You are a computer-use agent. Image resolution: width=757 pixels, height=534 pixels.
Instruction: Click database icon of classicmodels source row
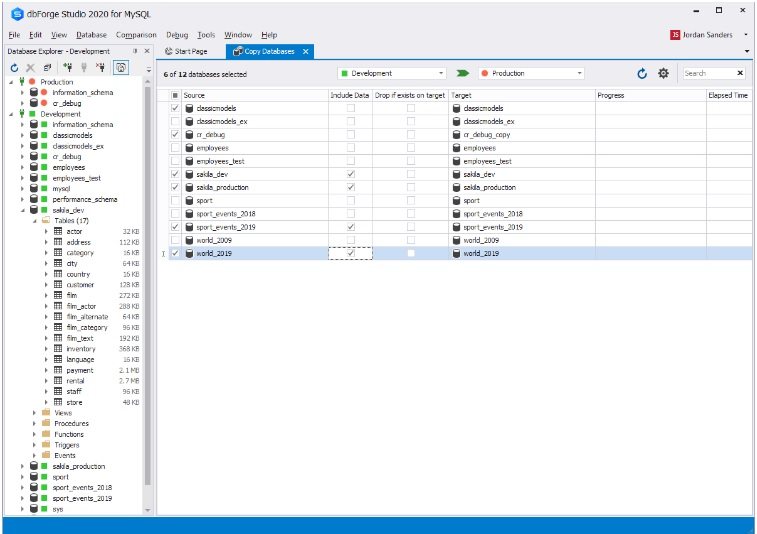189,108
